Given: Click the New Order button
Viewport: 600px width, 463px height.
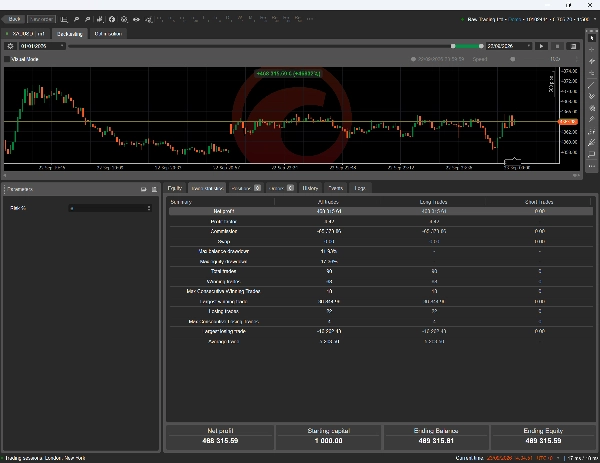Looking at the screenshot, I should [x=41, y=19].
